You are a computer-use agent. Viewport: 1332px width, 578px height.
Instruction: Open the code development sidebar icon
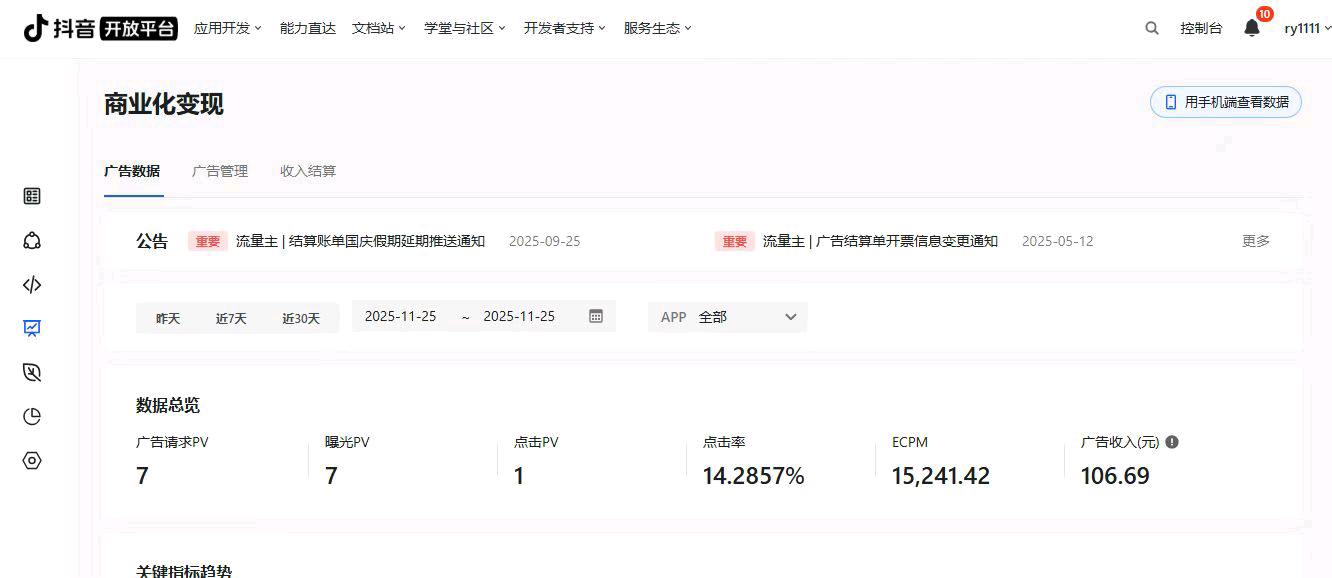31,285
